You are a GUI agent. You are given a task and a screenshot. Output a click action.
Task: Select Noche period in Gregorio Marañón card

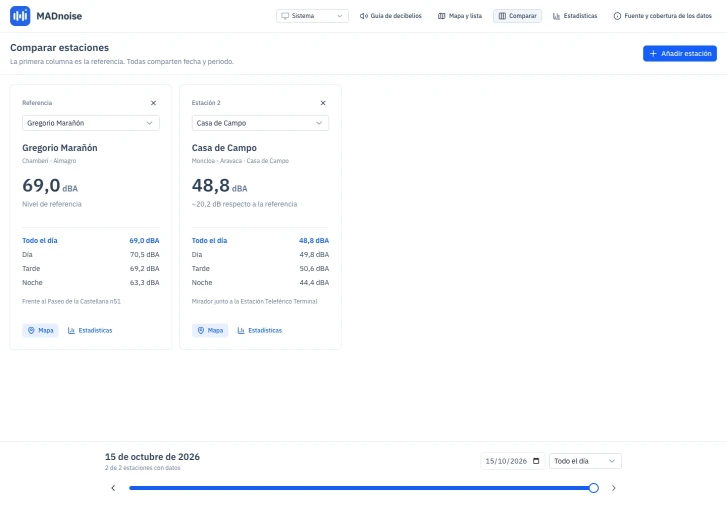[91, 282]
